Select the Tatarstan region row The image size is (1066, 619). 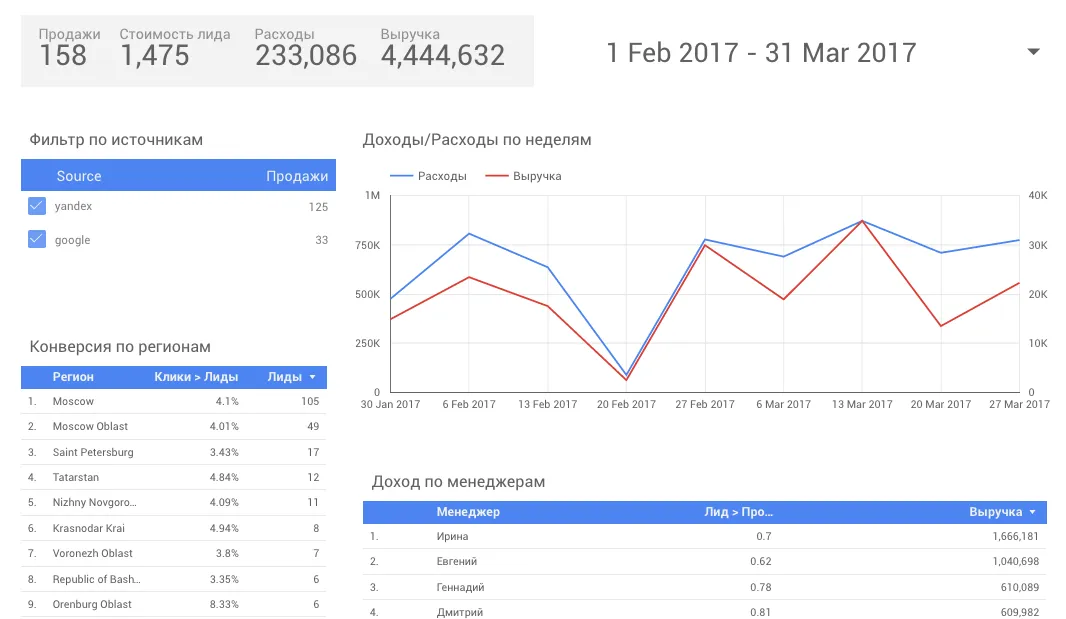173,478
